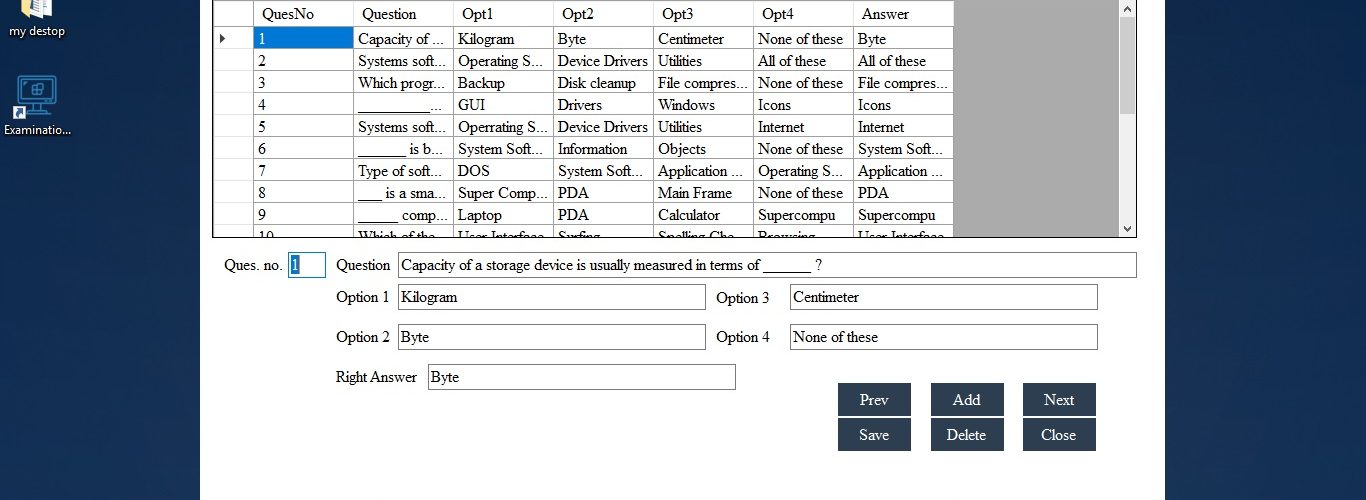
Task: Delete the current question
Action: point(966,435)
